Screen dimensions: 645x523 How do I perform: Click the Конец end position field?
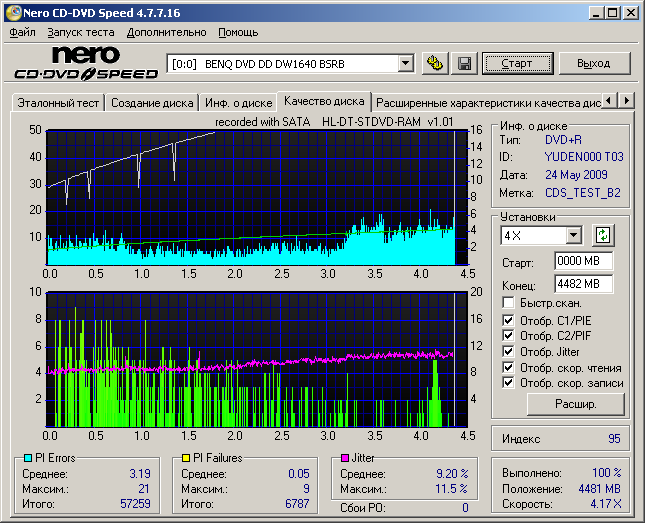pos(583,284)
